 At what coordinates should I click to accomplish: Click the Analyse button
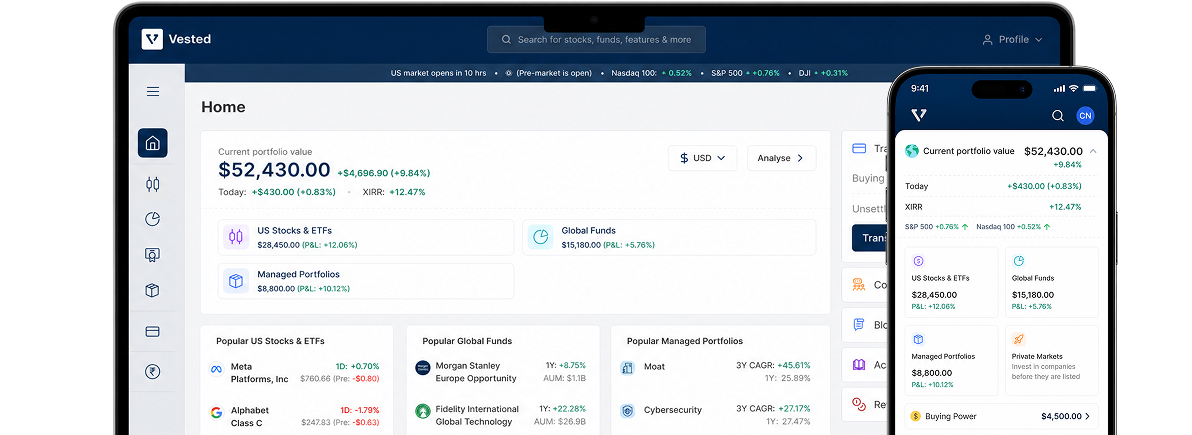[781, 158]
